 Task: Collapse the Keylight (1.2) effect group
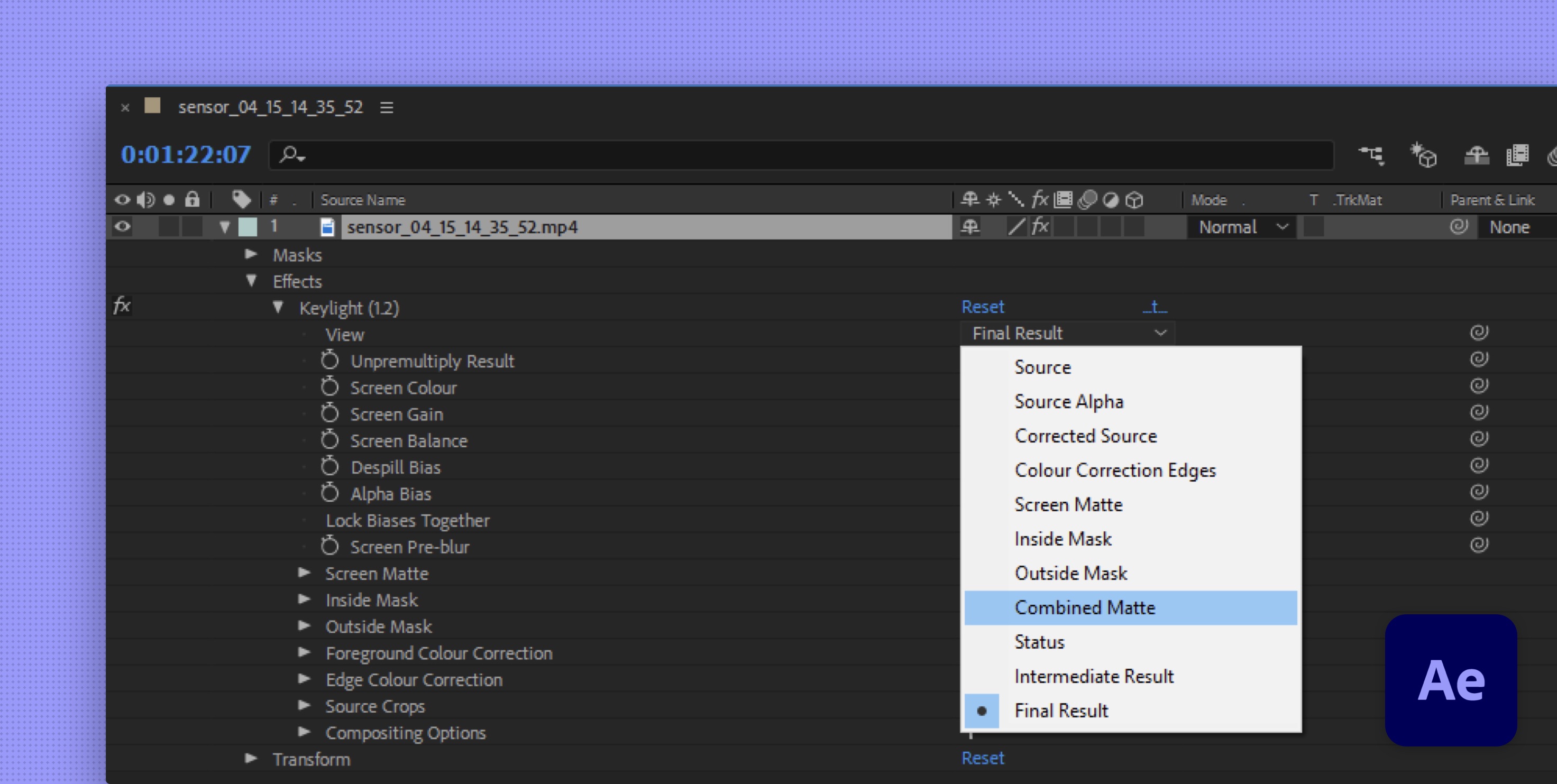click(278, 308)
